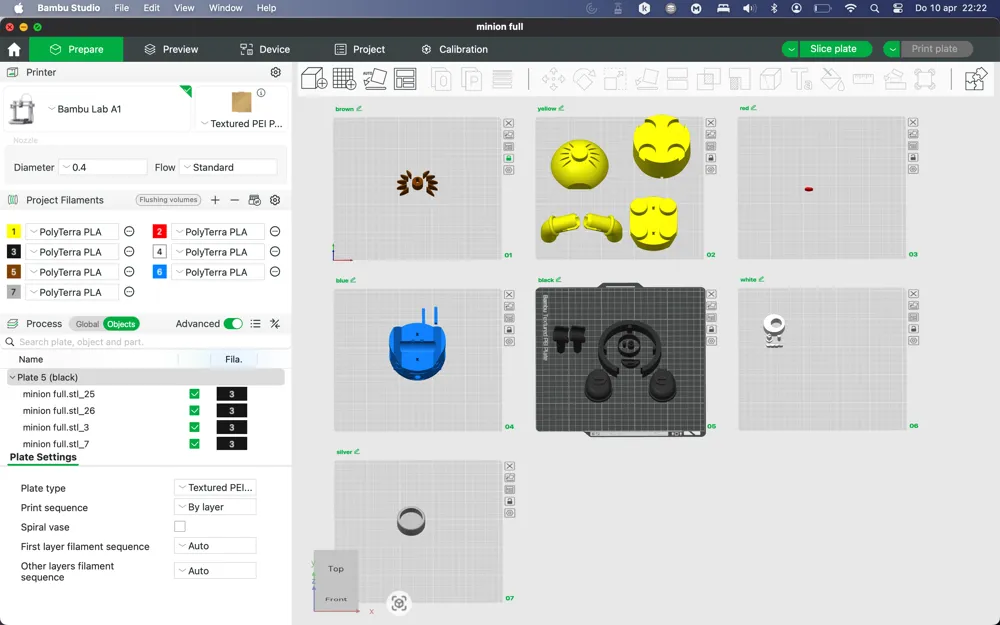Uncheck printable box for minion full.stl_3
1000x625 pixels.
tap(195, 427)
